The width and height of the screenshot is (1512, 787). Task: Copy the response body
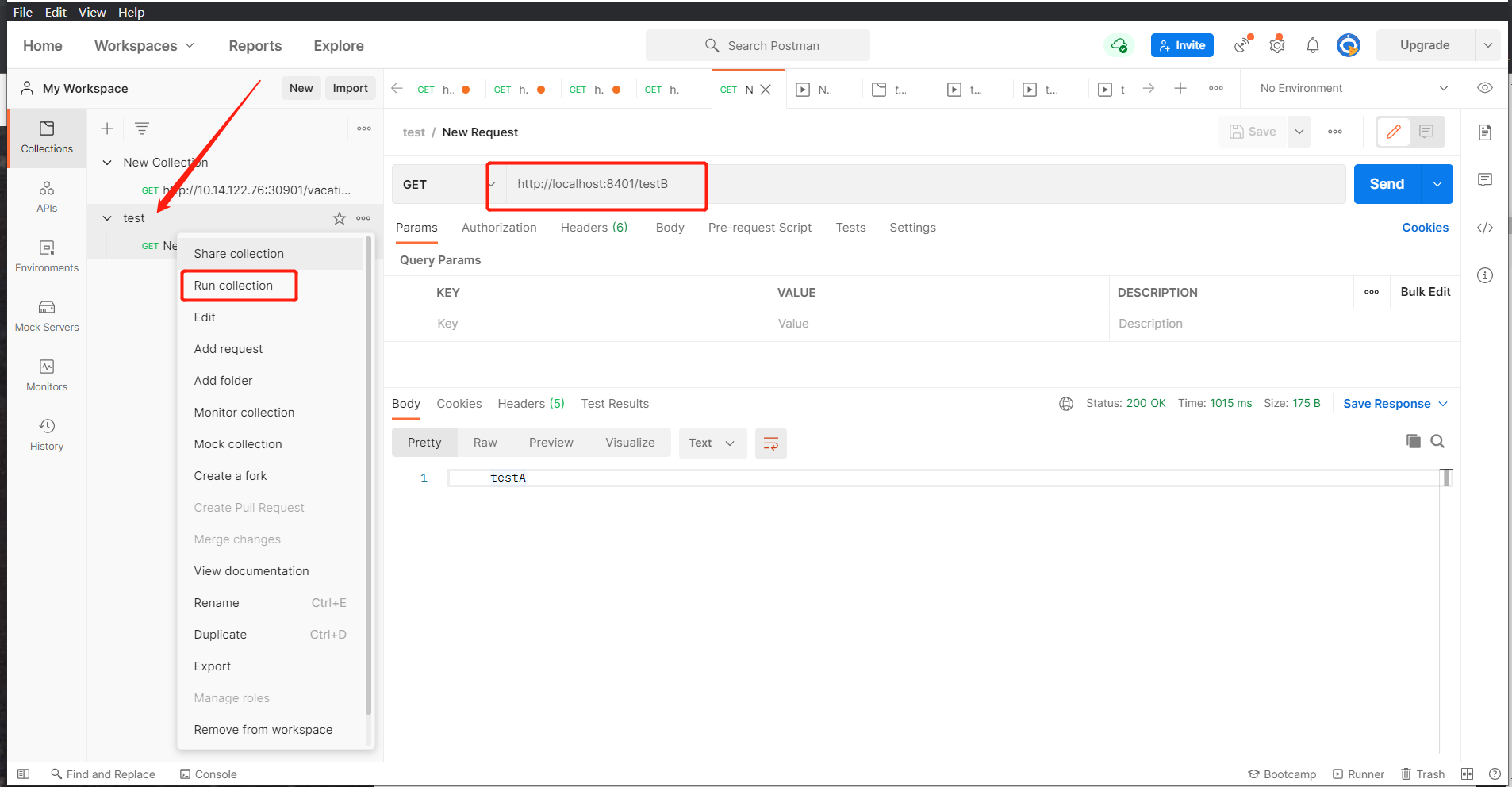coord(1413,441)
